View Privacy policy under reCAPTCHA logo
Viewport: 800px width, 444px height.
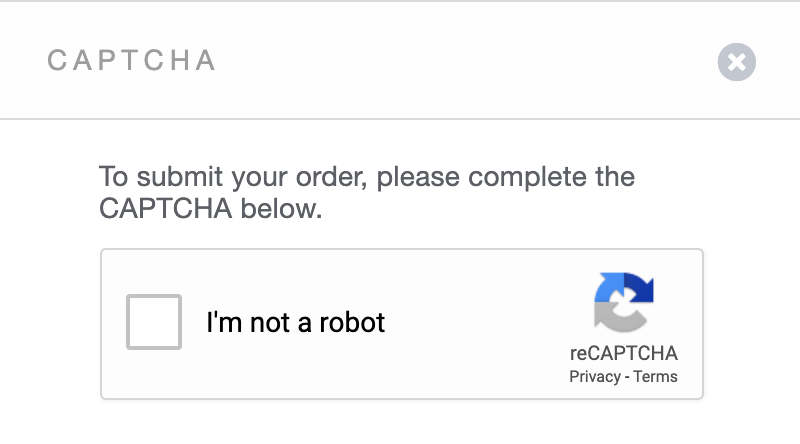pyautogui.click(x=595, y=377)
